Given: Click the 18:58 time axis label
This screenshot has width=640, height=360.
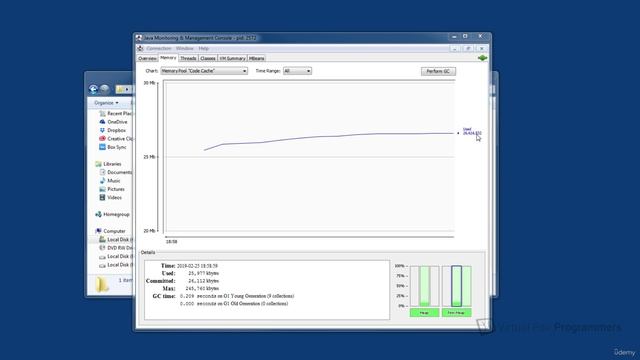Looking at the screenshot, I should point(171,242).
